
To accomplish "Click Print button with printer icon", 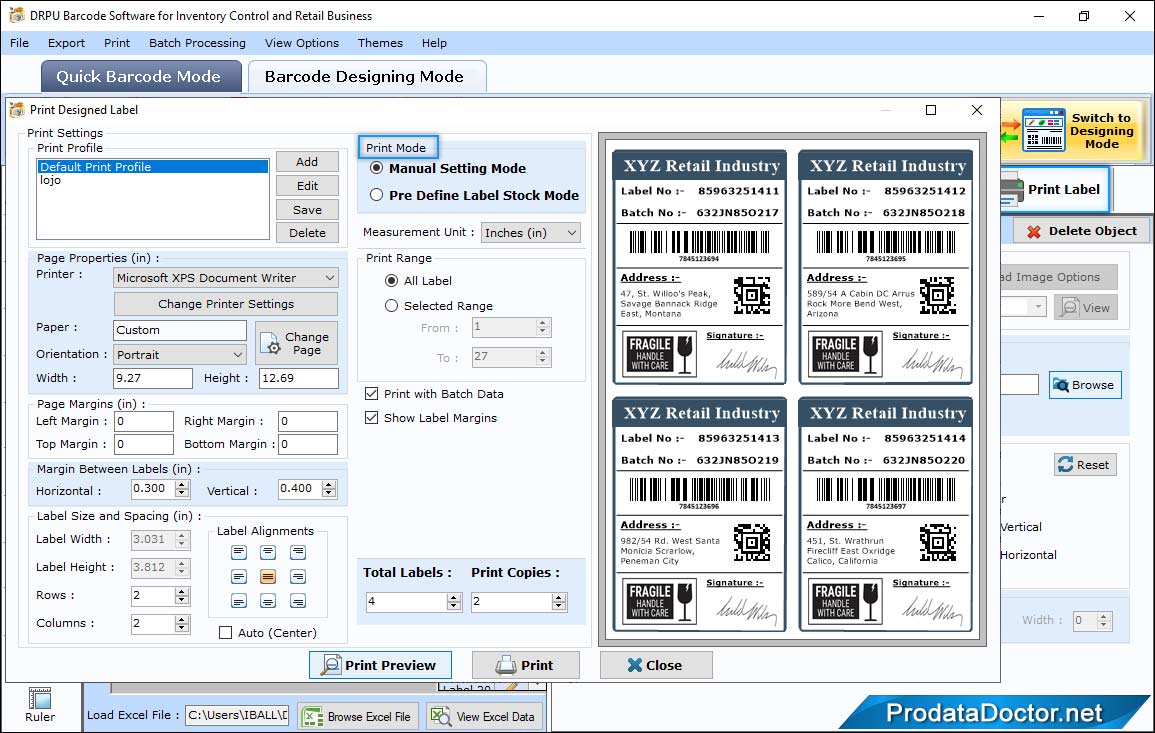I will [525, 665].
